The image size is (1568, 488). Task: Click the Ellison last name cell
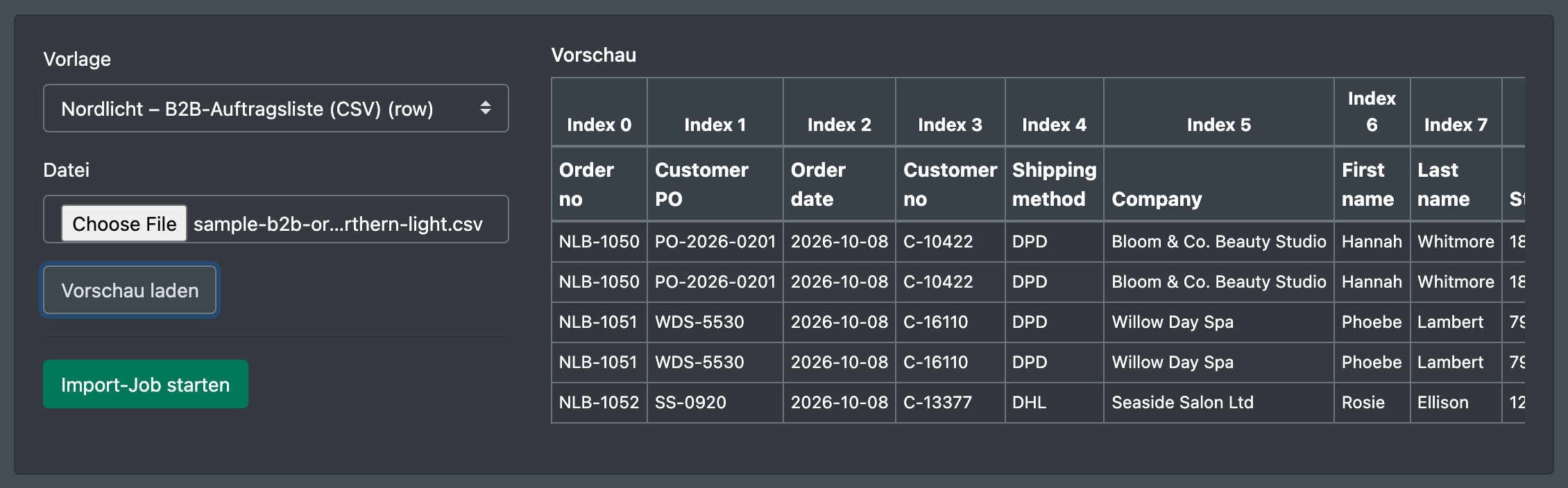click(1456, 403)
